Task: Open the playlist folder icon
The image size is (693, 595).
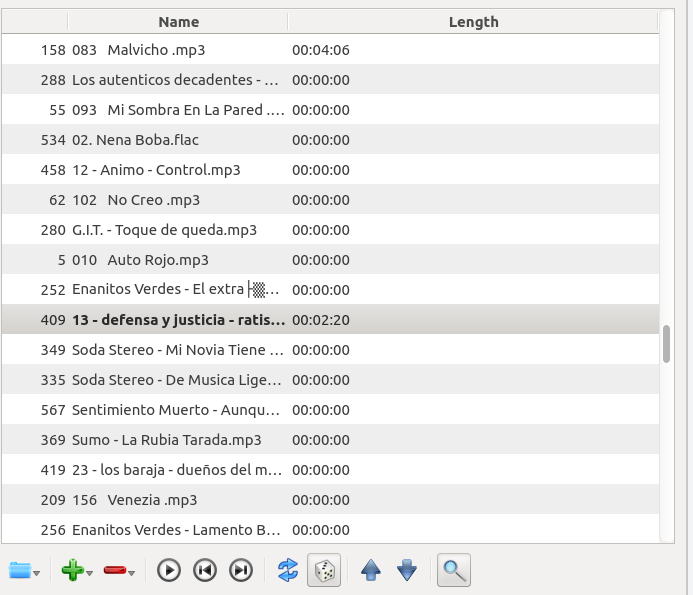Action: click(20, 571)
